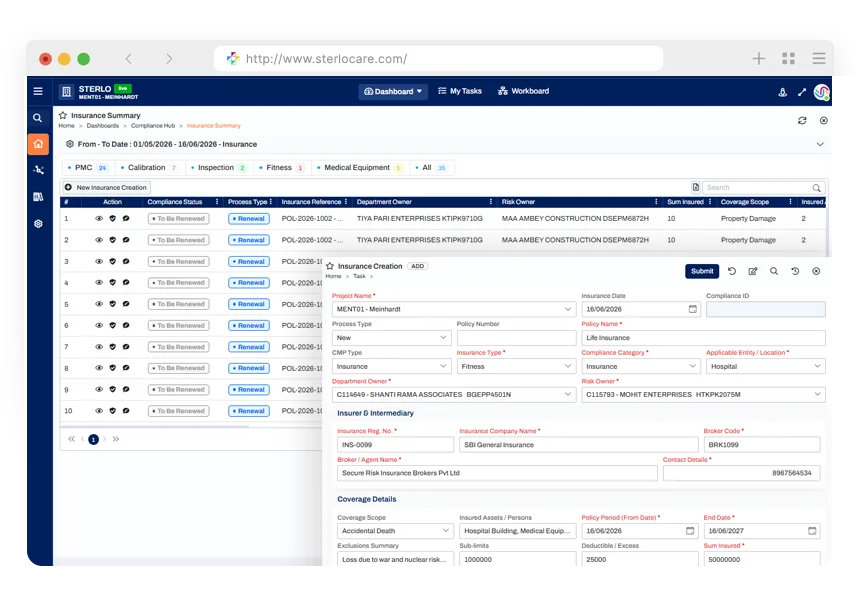Click the Policy Name field with Life Insurance
Viewport: 858px width, 606px height.
point(703,338)
